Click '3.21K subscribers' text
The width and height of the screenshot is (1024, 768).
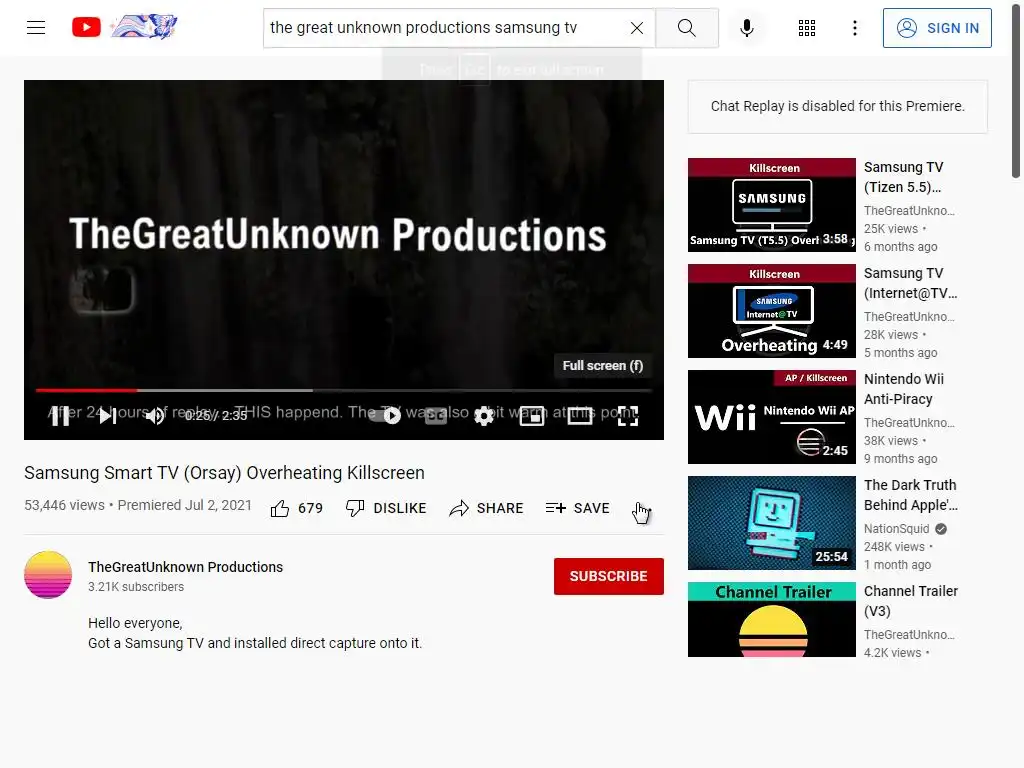click(x=136, y=586)
